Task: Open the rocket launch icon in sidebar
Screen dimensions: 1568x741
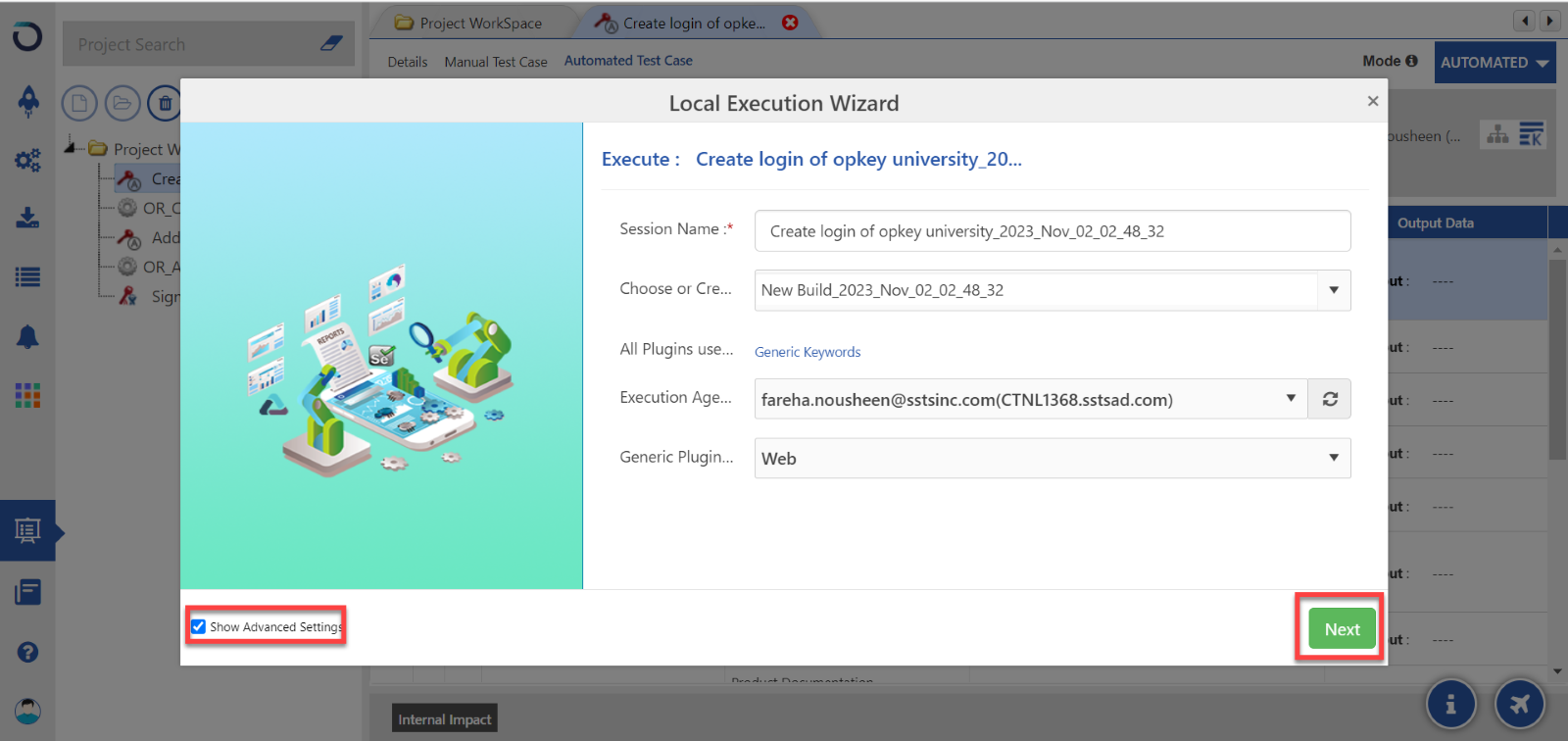Action: [x=28, y=100]
